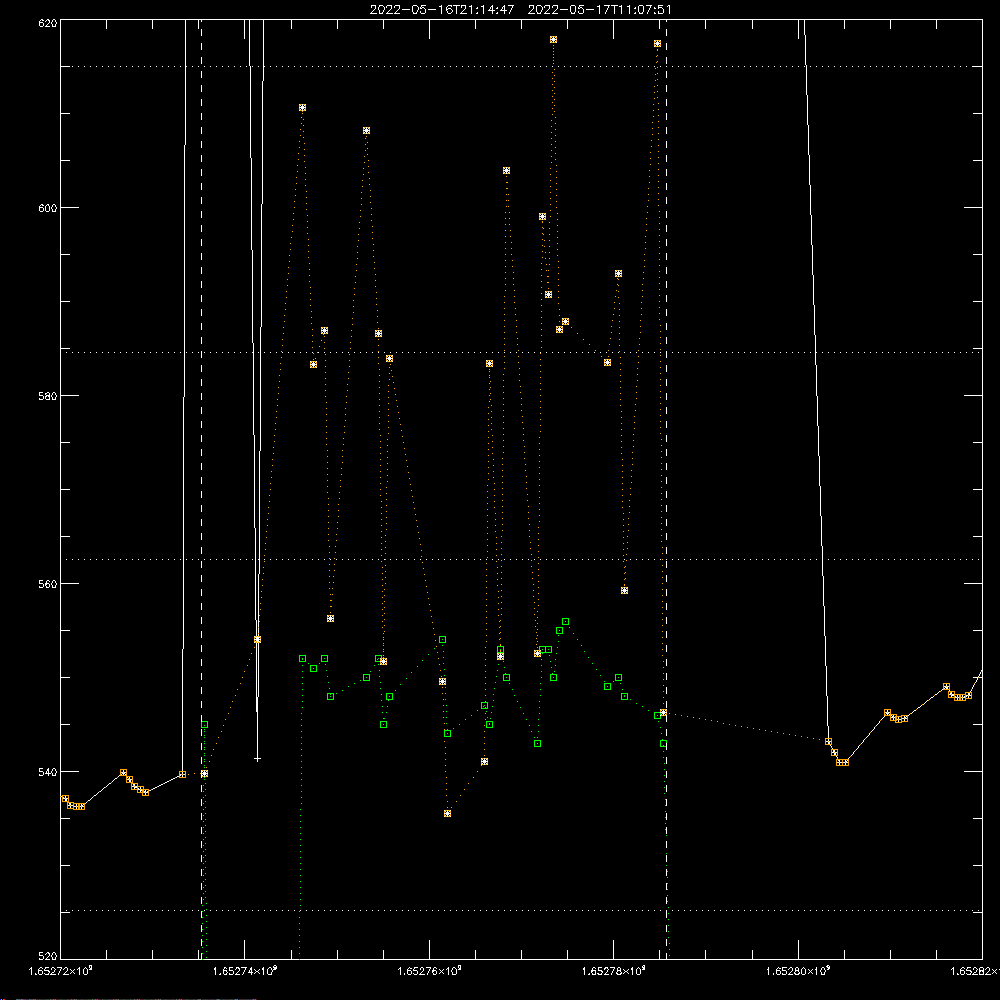Click the x-axis label 1.65272×10⁹
Screen dimensions: 1000x1000
point(61,971)
